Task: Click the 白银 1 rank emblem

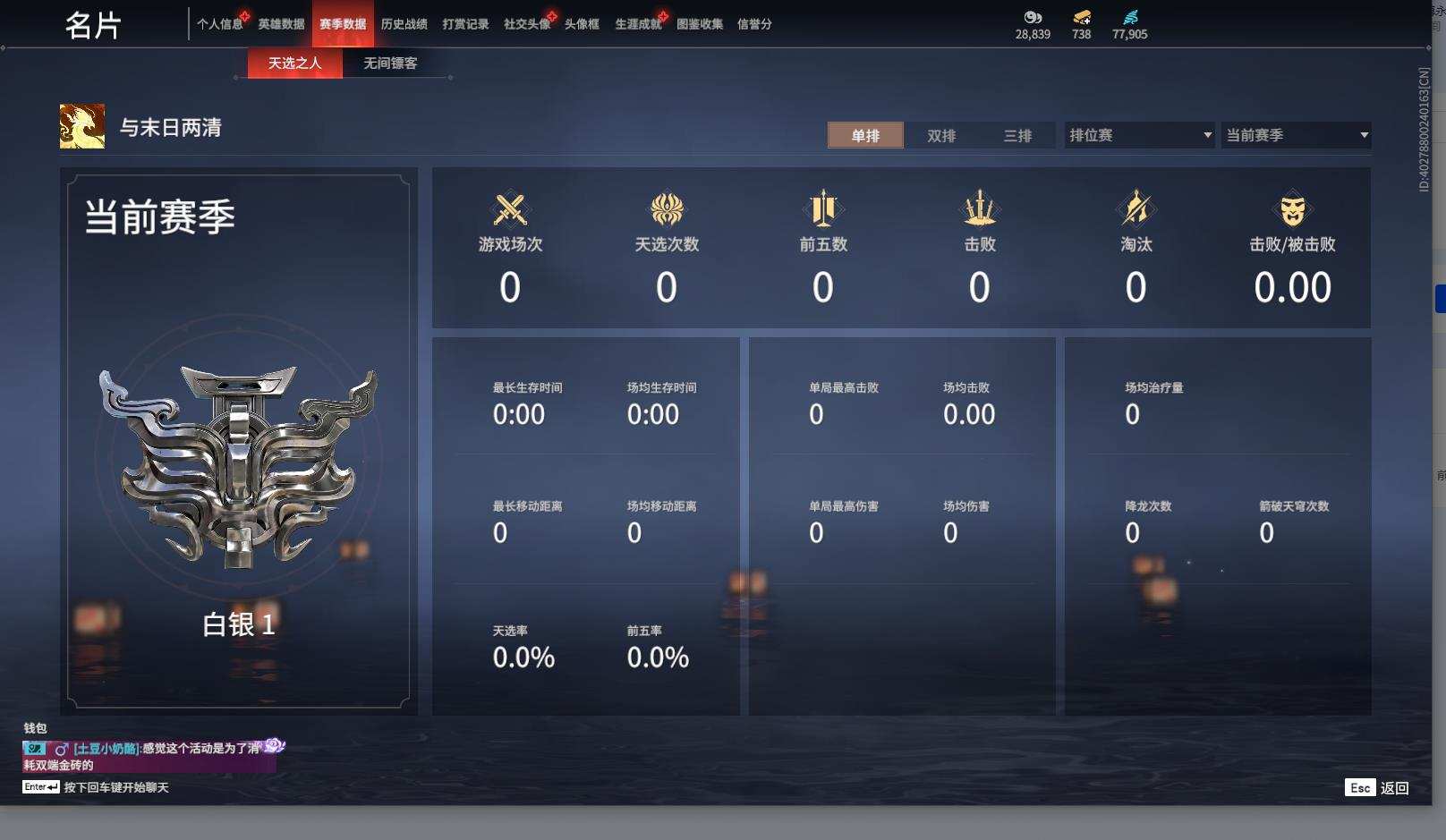Action: pyautogui.click(x=238, y=465)
